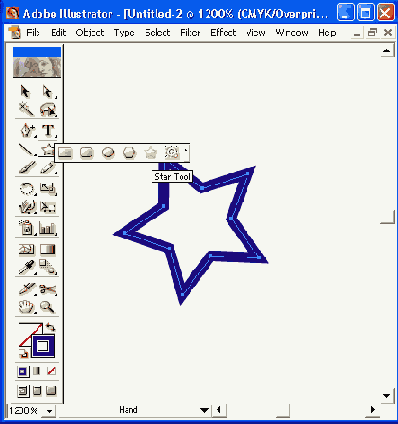Pick the Eyedropper tool

(27, 267)
